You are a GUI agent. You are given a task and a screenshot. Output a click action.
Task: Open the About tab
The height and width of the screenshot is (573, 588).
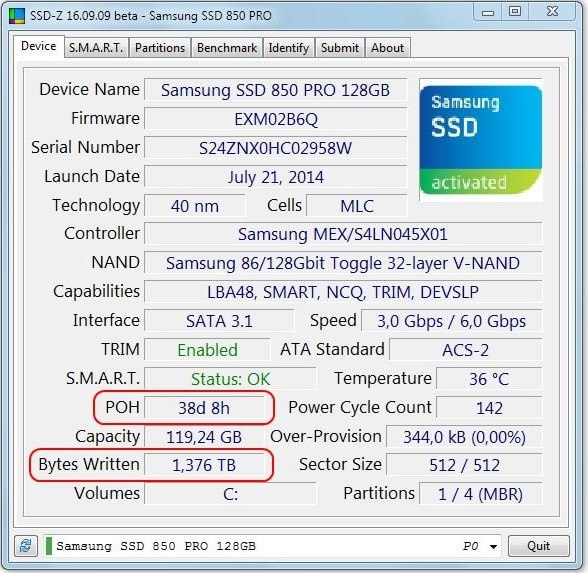pyautogui.click(x=388, y=48)
